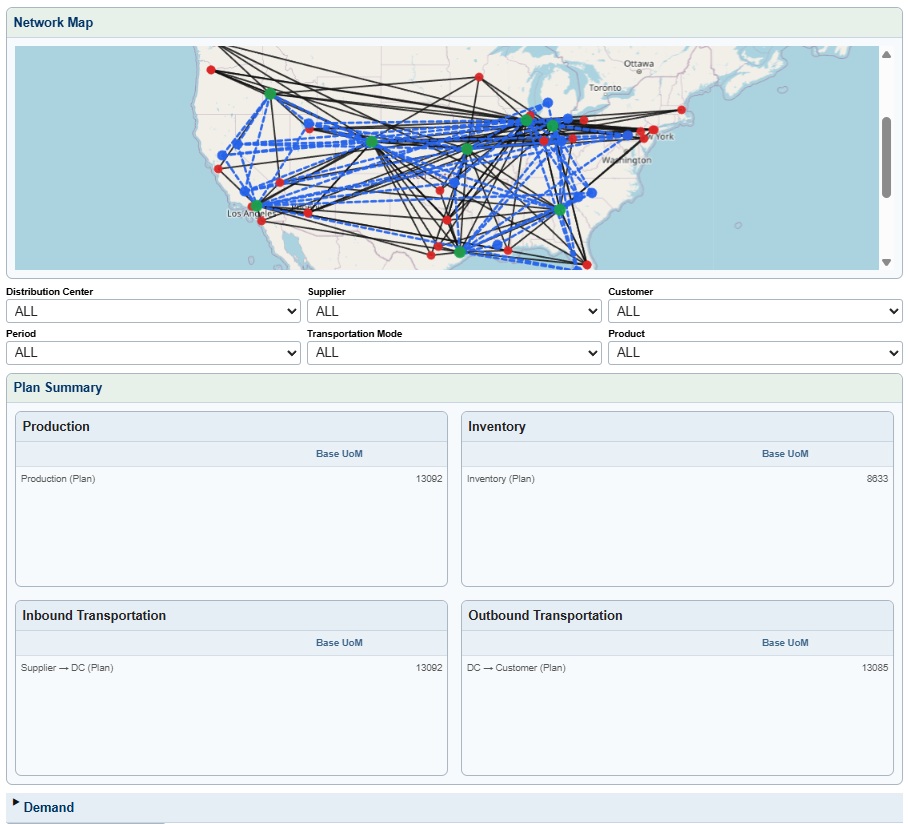Expand the Demand section

point(48,807)
